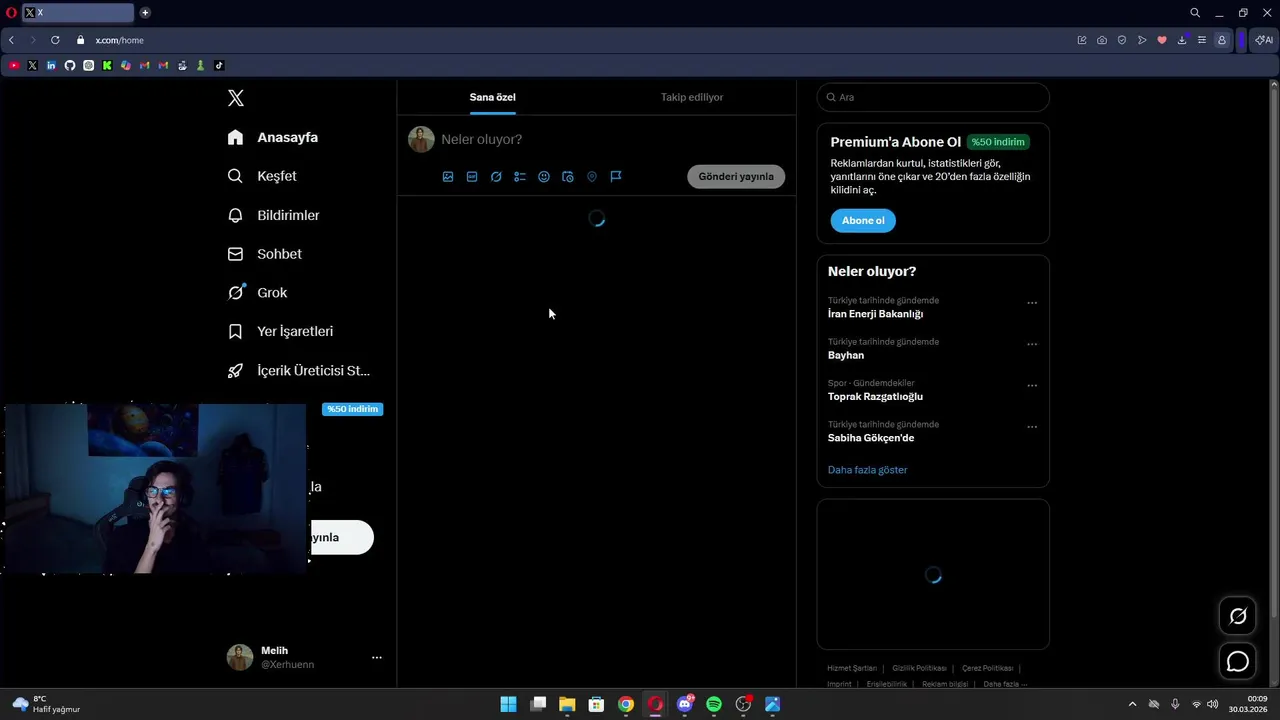The image size is (1280, 720).
Task: Open Yer İşaretleri bookmarks page
Action: (x=280, y=331)
